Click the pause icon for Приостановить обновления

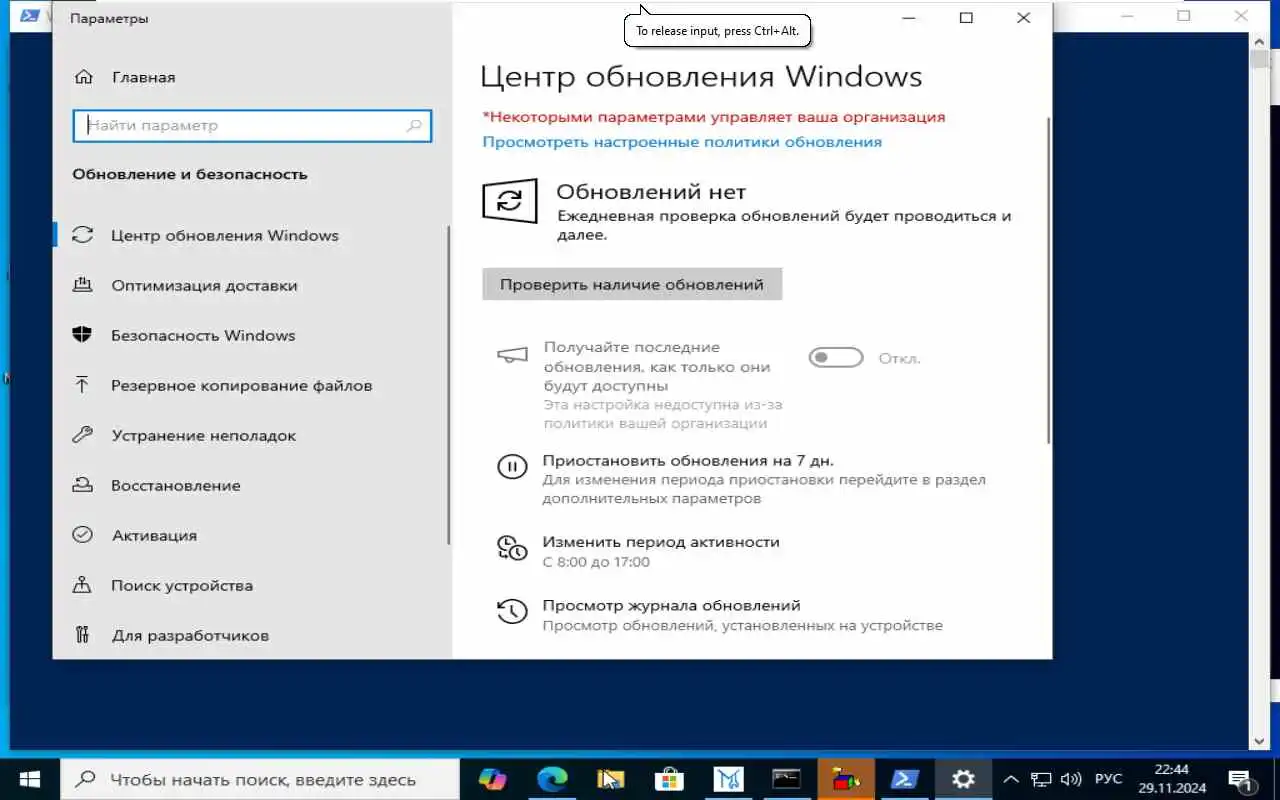pos(512,466)
